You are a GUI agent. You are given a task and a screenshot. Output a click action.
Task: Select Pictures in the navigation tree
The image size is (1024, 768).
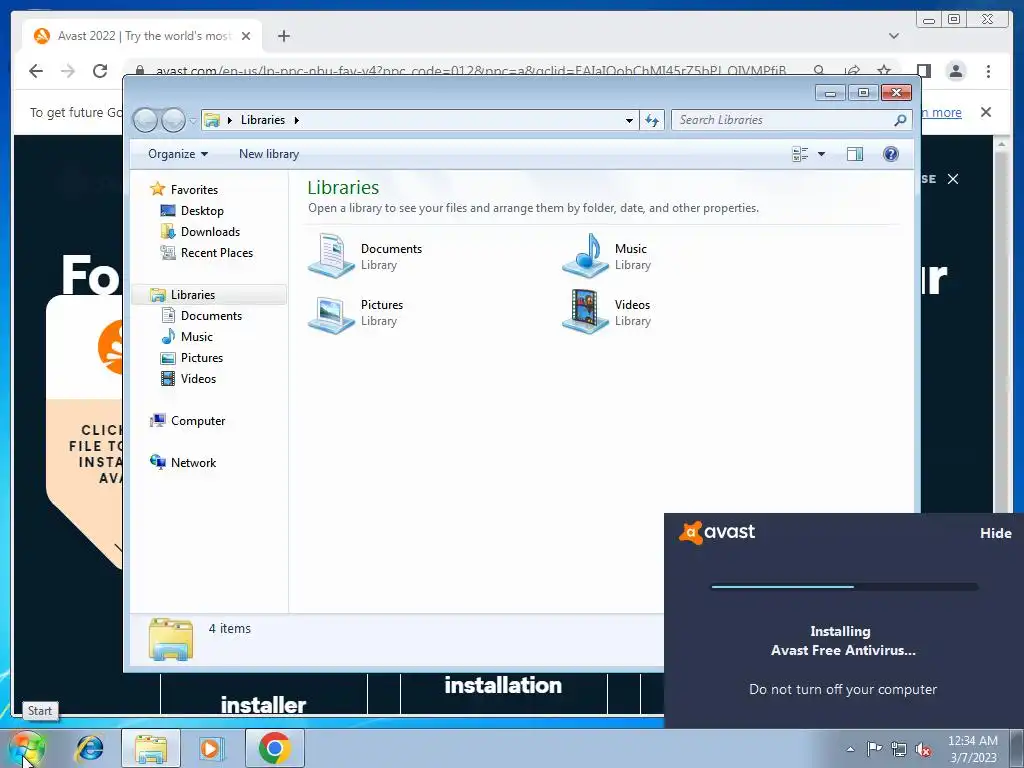[x=202, y=357]
